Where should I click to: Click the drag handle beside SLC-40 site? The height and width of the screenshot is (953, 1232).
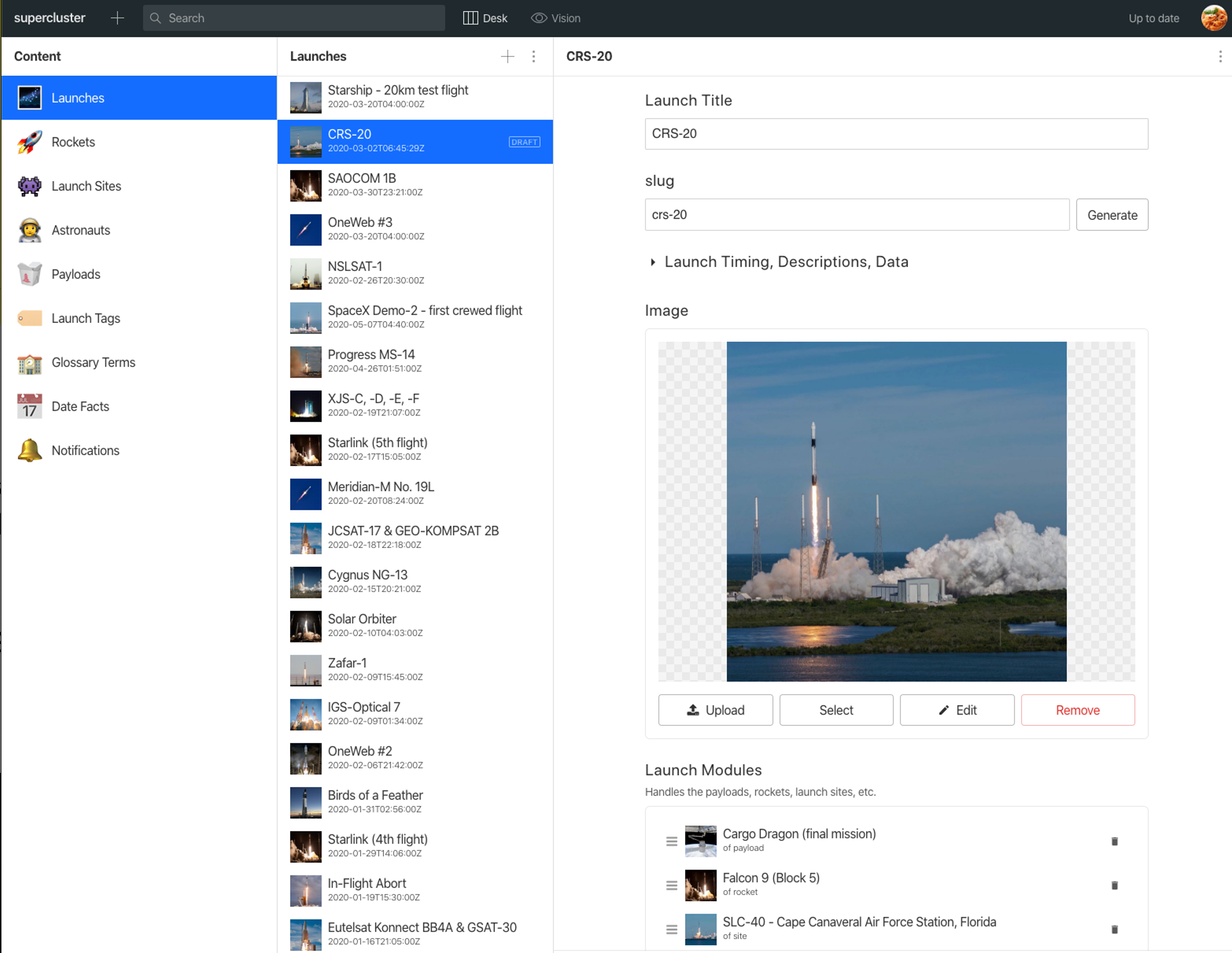[671, 929]
